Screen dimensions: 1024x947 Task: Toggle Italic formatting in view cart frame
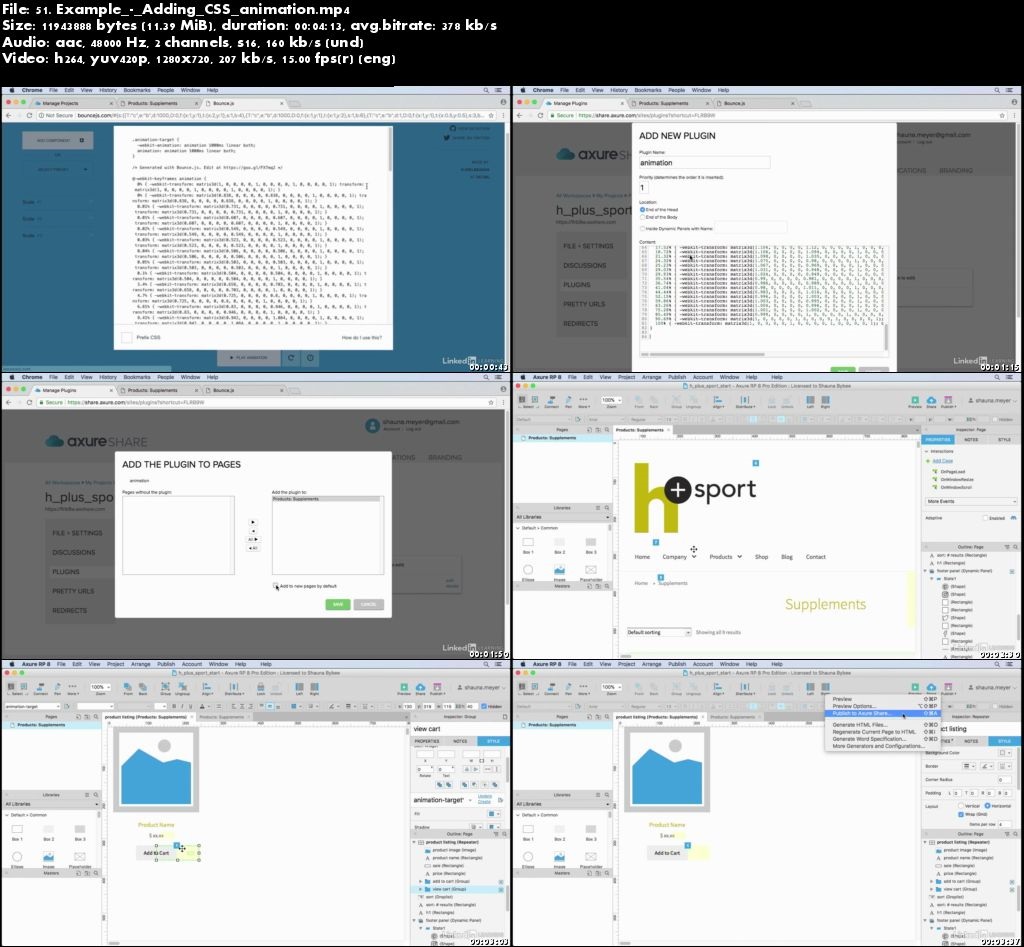click(182, 706)
